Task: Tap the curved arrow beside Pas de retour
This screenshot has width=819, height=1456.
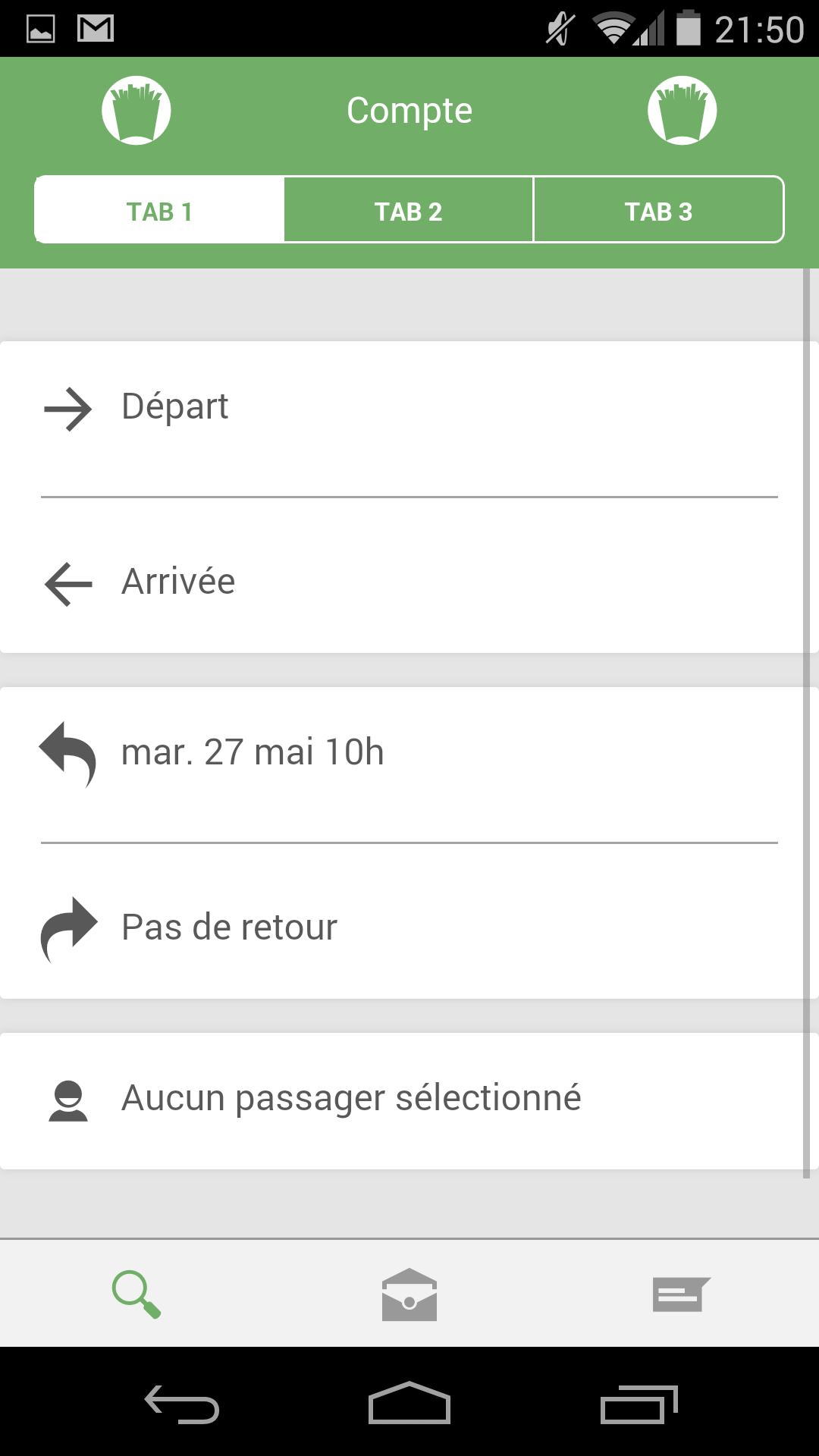Action: pyautogui.click(x=68, y=929)
